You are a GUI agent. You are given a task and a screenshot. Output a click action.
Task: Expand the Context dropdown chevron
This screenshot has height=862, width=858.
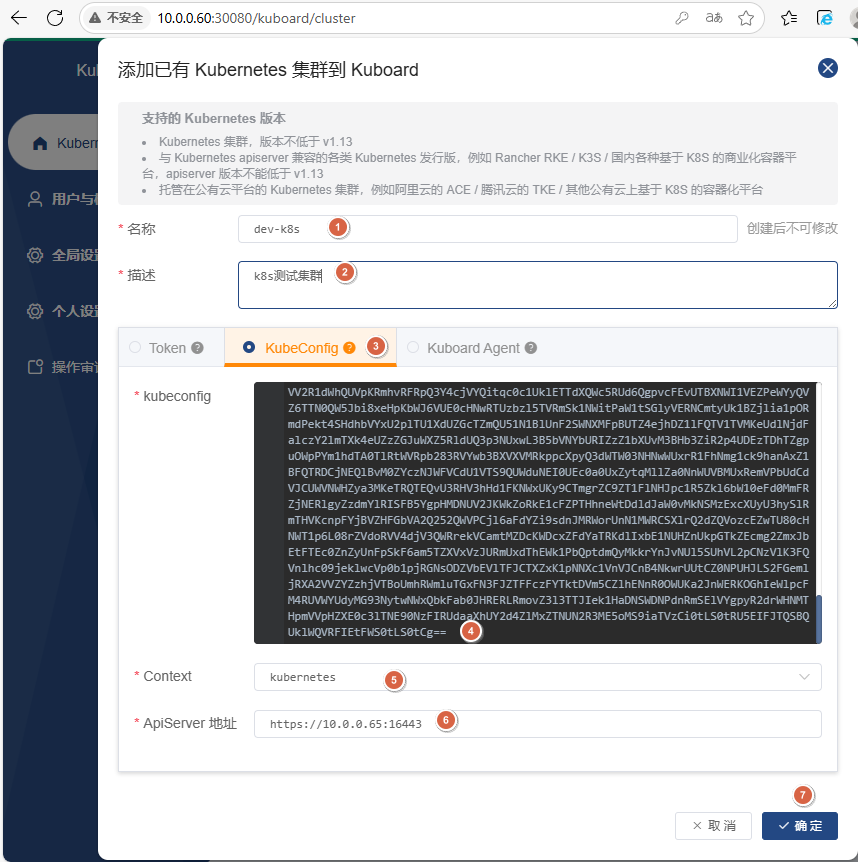click(804, 677)
